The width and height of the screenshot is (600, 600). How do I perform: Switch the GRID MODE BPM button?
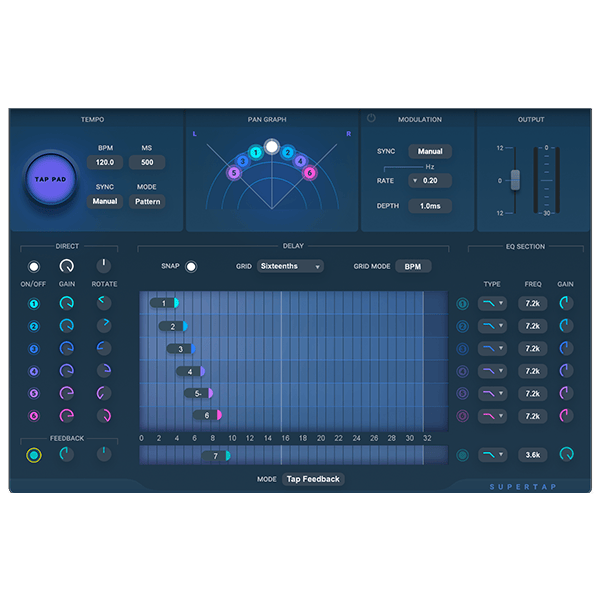click(413, 266)
